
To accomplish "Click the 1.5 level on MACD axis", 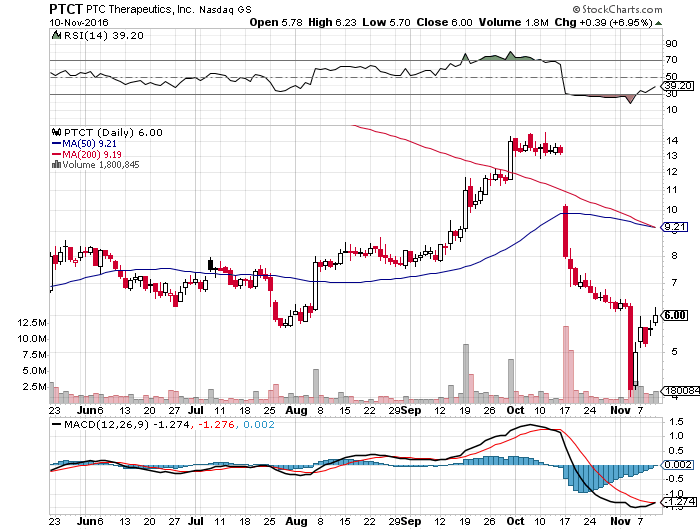I will (x=676, y=421).
